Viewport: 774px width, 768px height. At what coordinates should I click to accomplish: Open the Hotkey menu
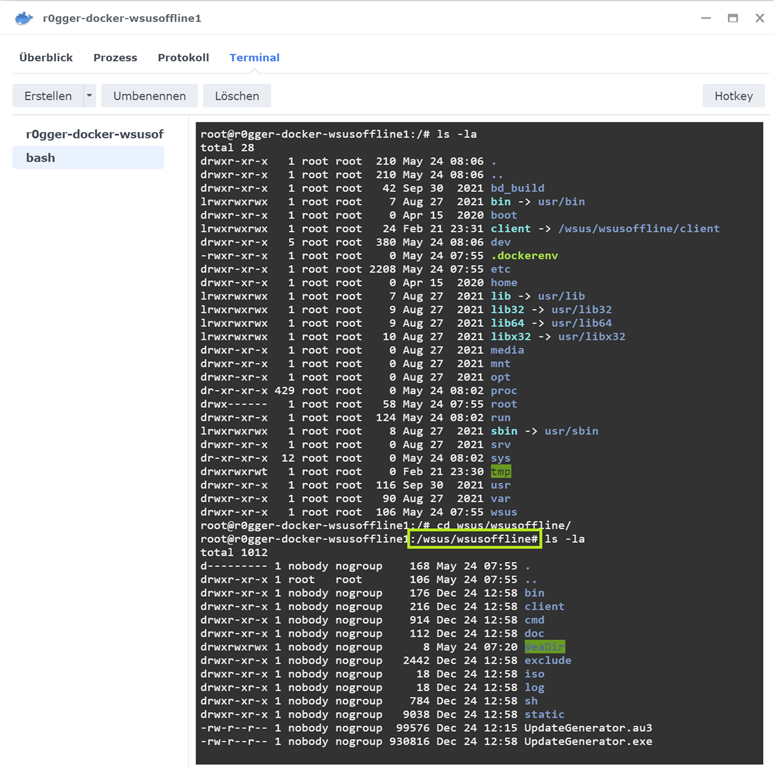tap(733, 96)
